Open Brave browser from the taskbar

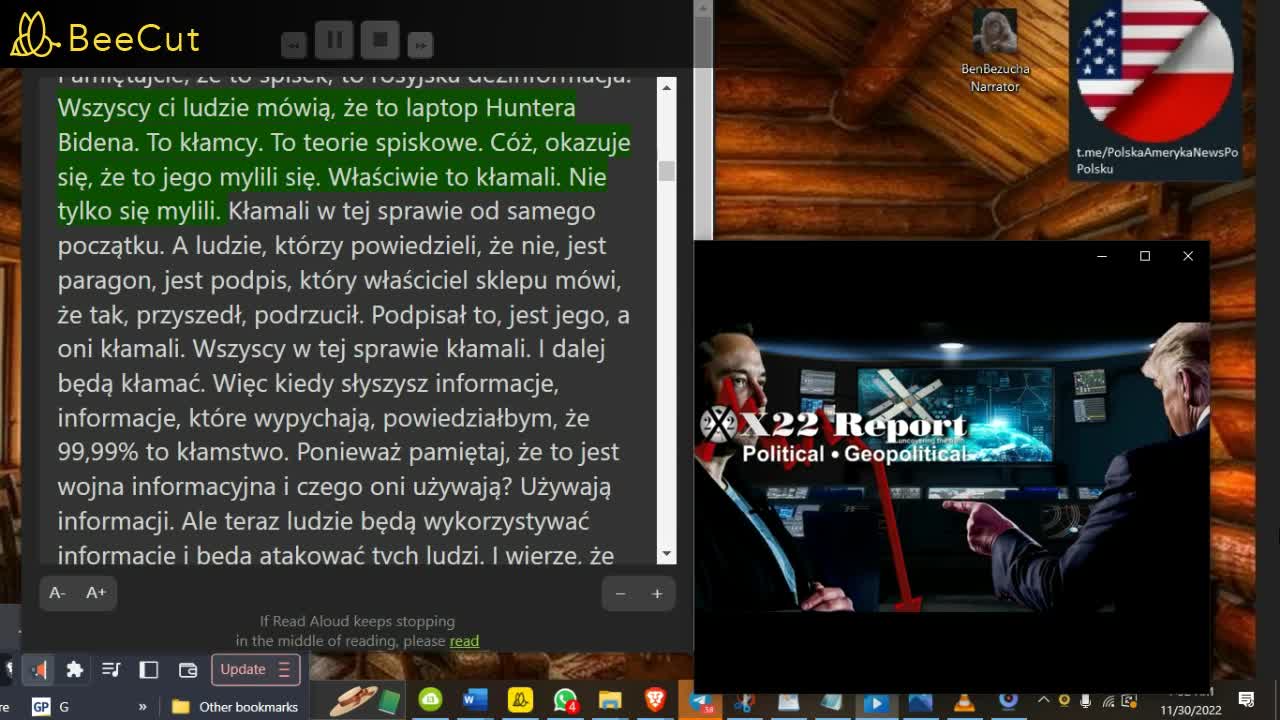(655, 700)
